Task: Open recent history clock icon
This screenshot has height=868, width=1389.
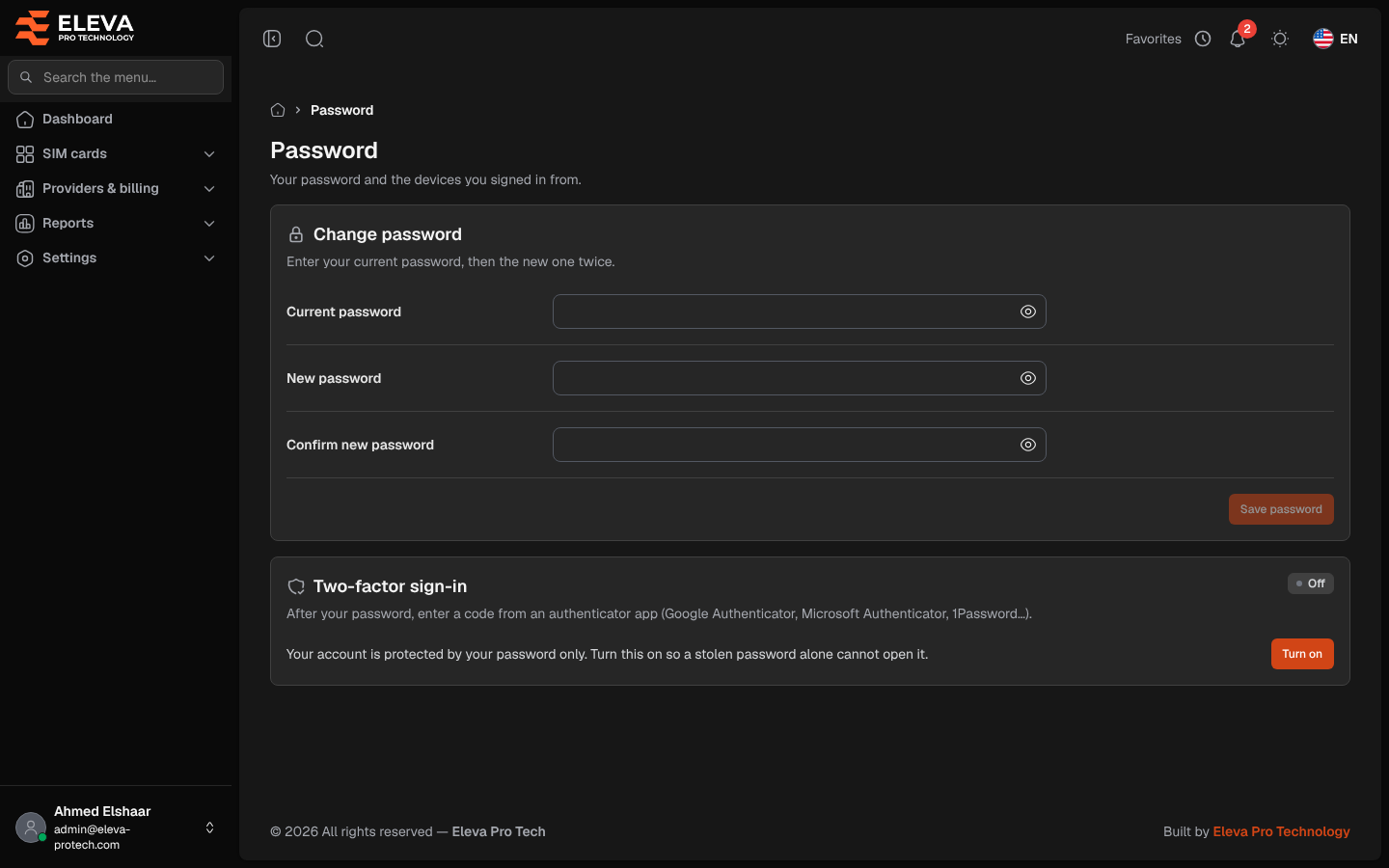Action: (x=1203, y=39)
